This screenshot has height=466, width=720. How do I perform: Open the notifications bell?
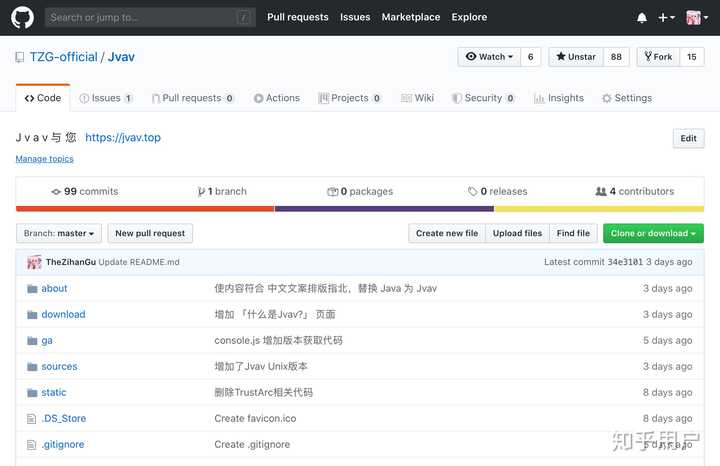642,18
